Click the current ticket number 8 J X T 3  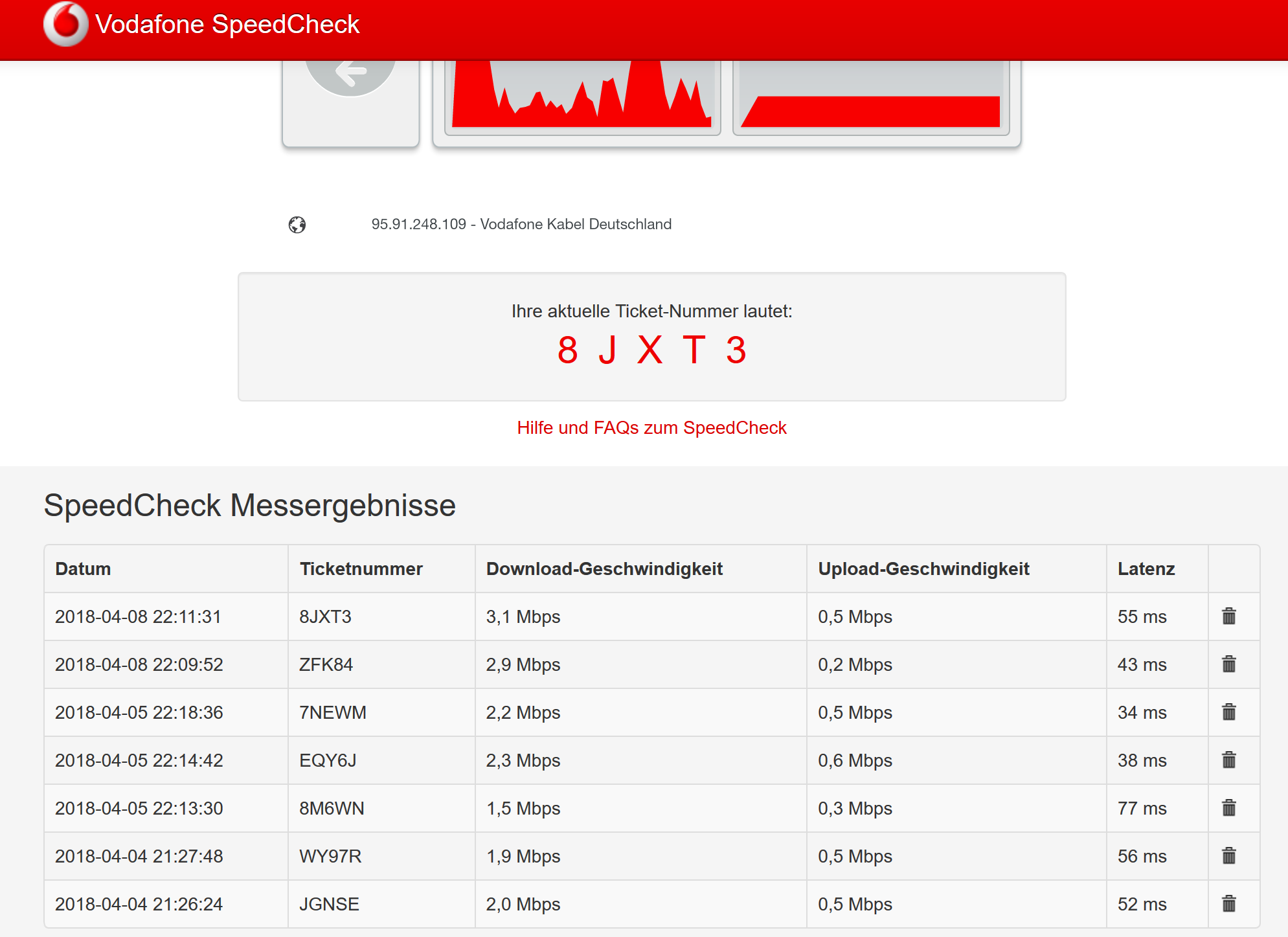(x=652, y=350)
